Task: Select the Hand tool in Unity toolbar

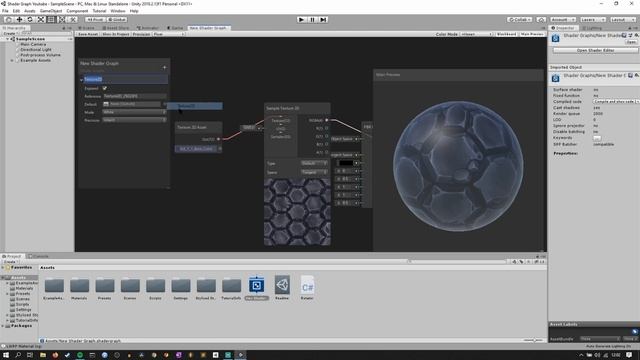Action: click(x=8, y=19)
